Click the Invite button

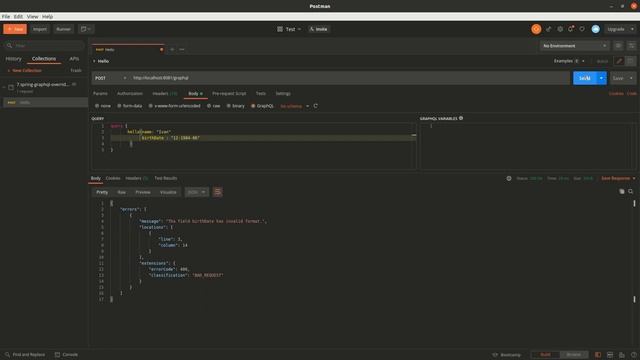pos(318,29)
